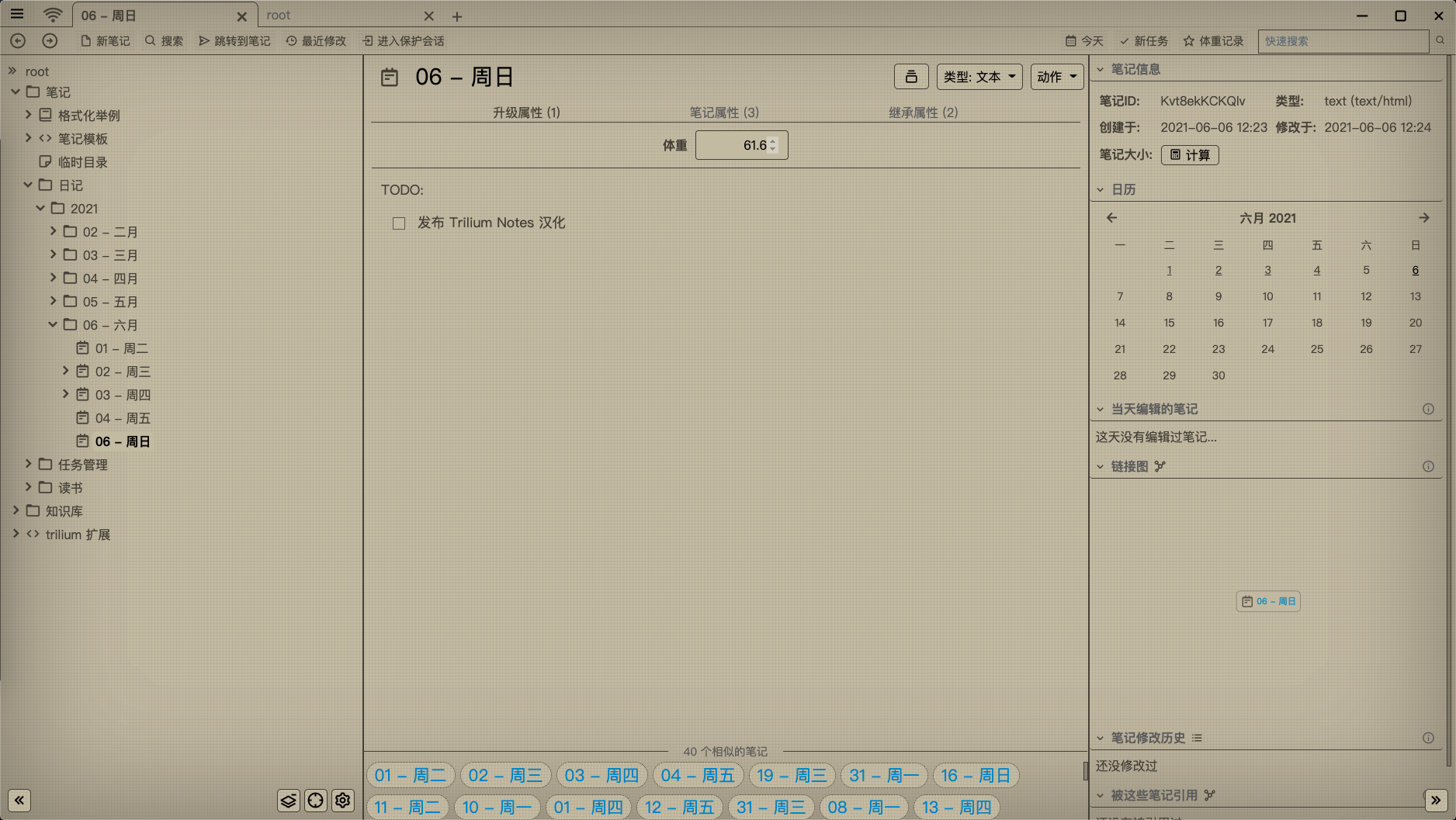Expand the 格式化举例 tree item
The width and height of the screenshot is (1456, 820).
point(28,115)
